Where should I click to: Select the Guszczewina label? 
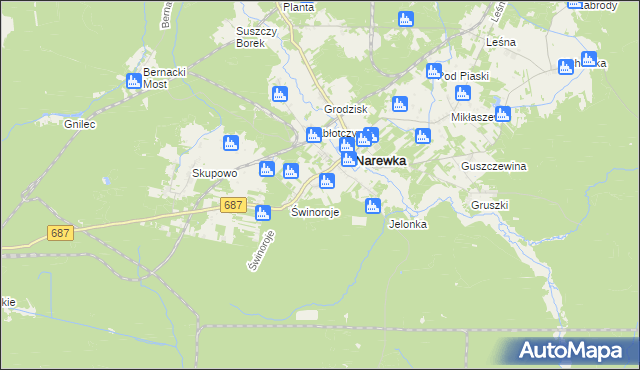493,166
